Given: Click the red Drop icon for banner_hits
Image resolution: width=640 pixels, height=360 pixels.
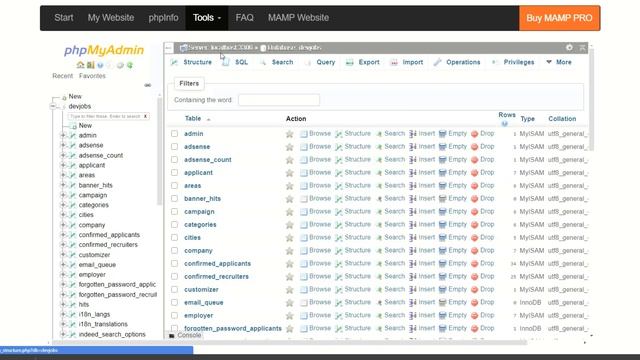Looking at the screenshot, I should click(x=474, y=199).
